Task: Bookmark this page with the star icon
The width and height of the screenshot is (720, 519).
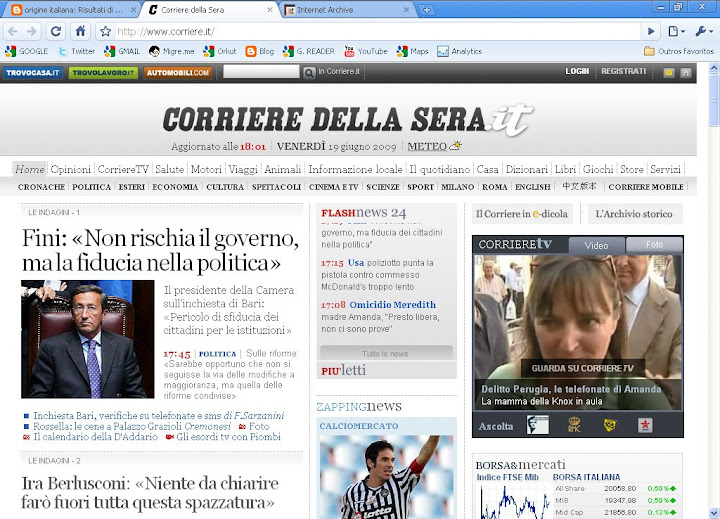Action: point(106,31)
